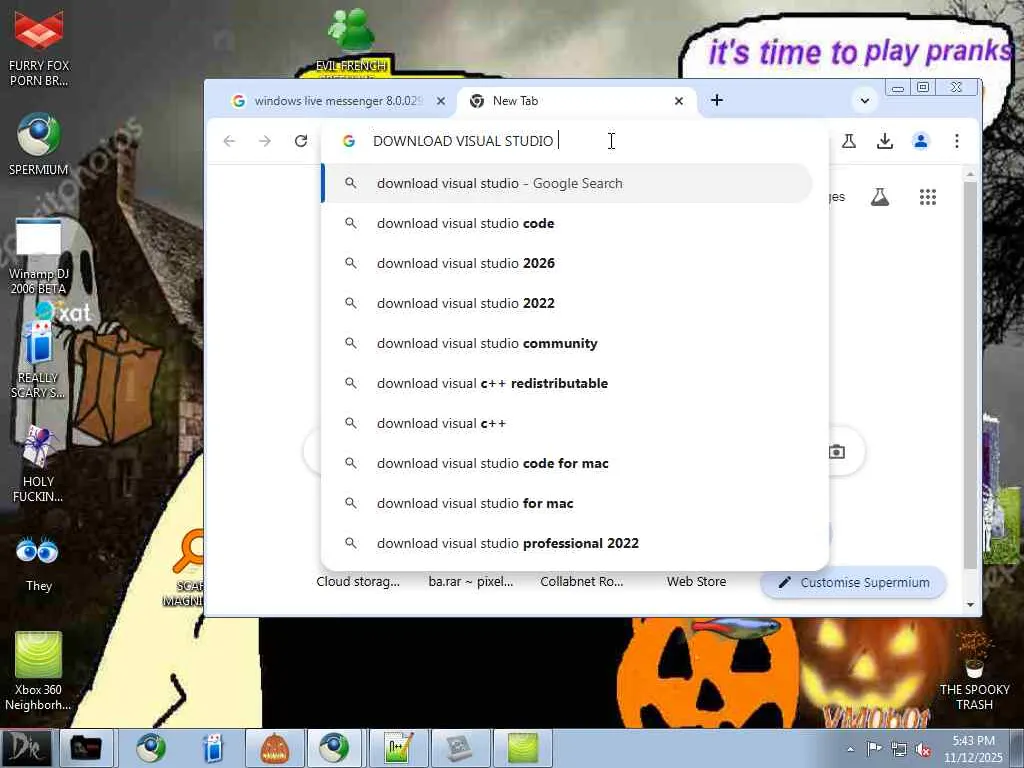Image resolution: width=1024 pixels, height=768 pixels.
Task: Launch Xbox 360 Neighborhood shortcut
Action: coord(39,671)
